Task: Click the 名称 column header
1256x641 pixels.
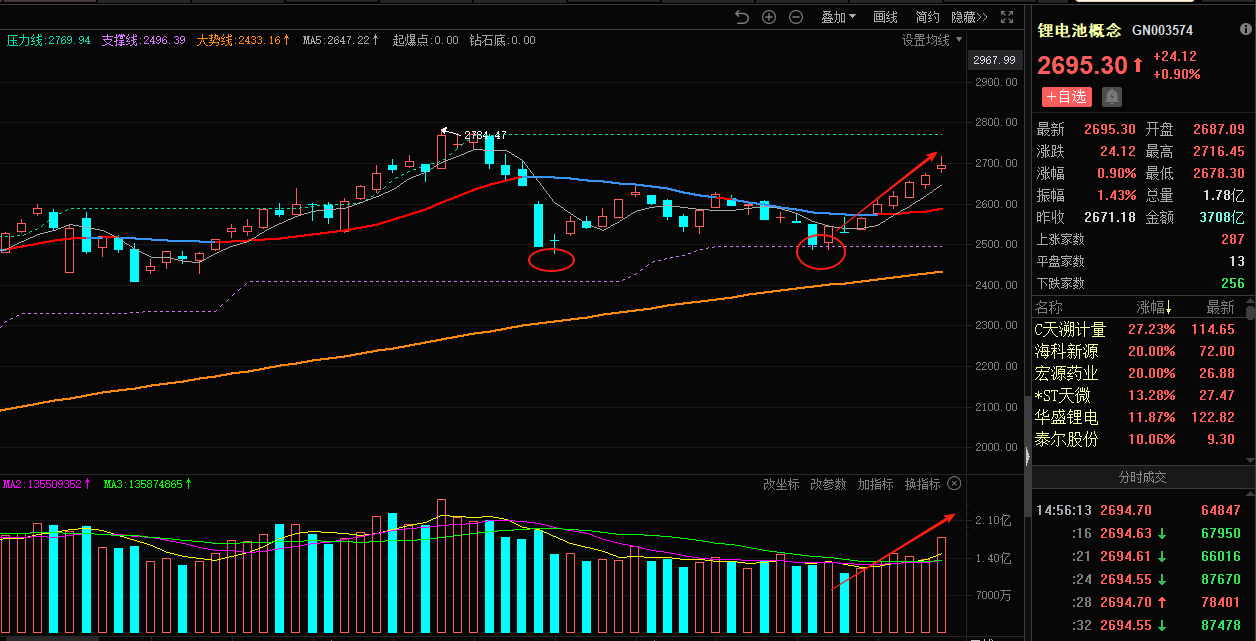Action: [x=1049, y=307]
